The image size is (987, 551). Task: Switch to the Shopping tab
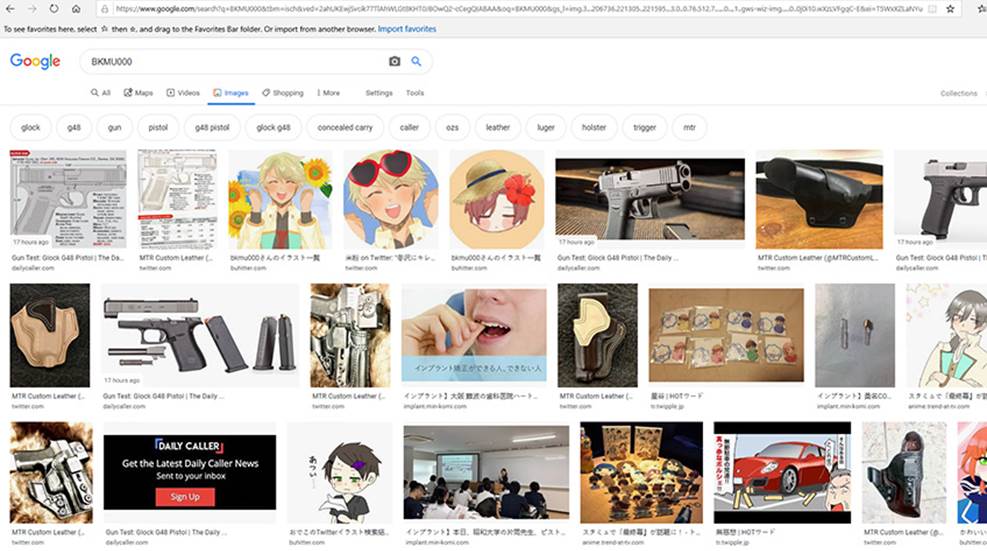click(283, 93)
